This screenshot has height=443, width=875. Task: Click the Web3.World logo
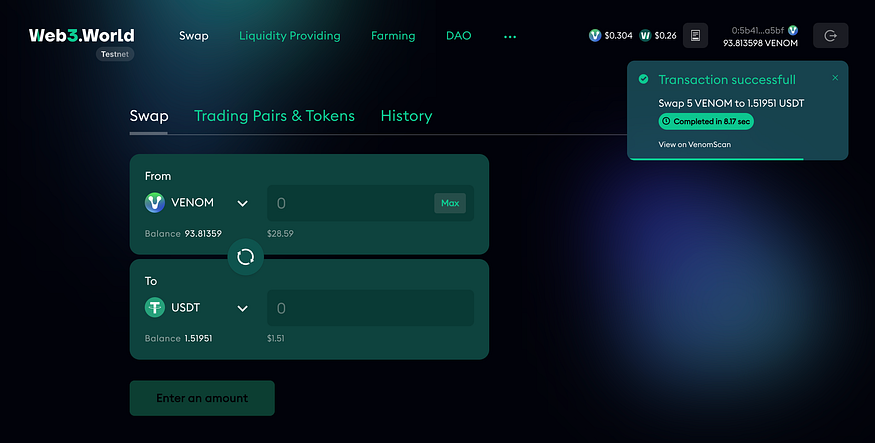click(x=81, y=35)
